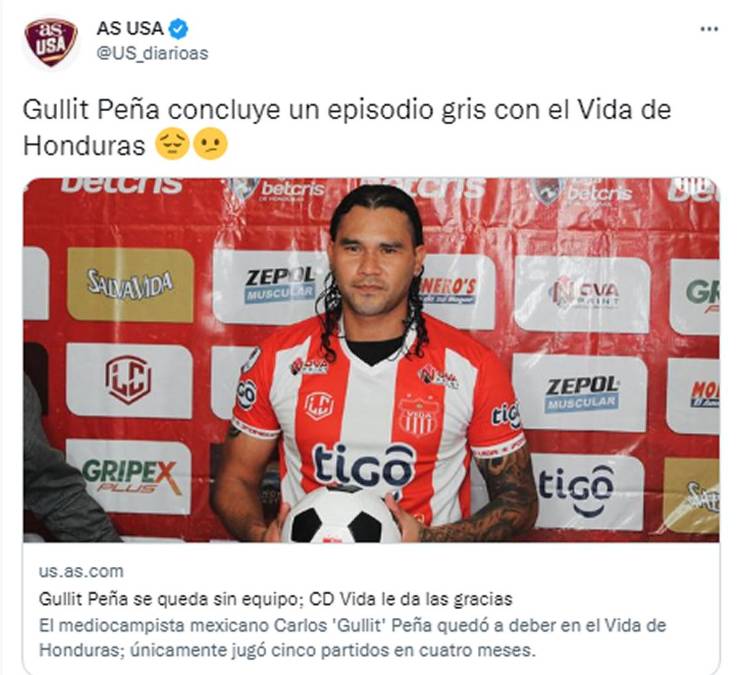Open headline Gullit Peña se queda sin equipo
Viewport: 738px width, 675px height.
click(275, 599)
